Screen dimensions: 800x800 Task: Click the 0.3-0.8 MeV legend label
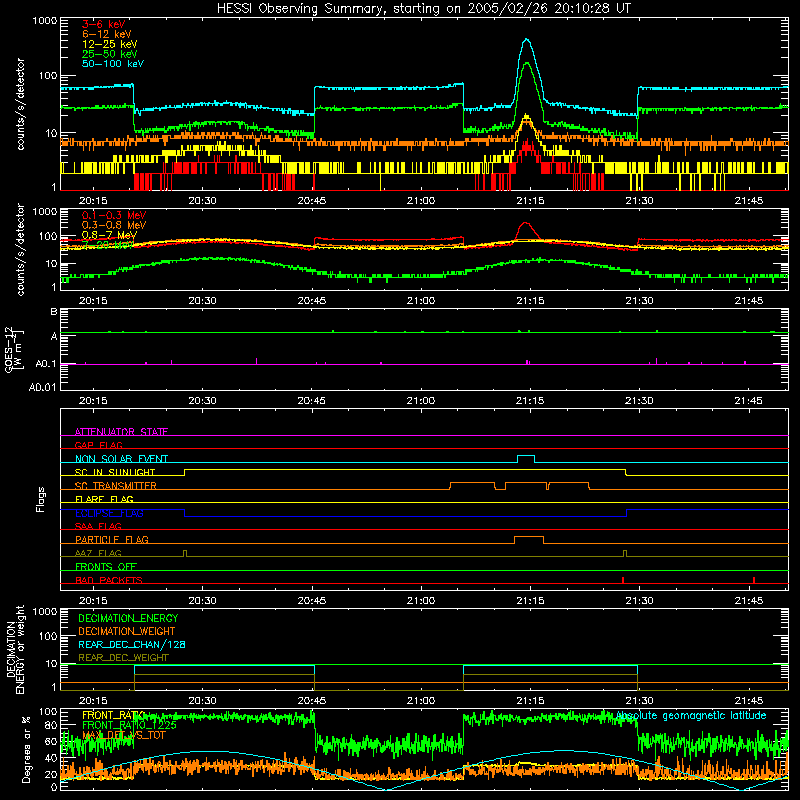click(x=114, y=225)
